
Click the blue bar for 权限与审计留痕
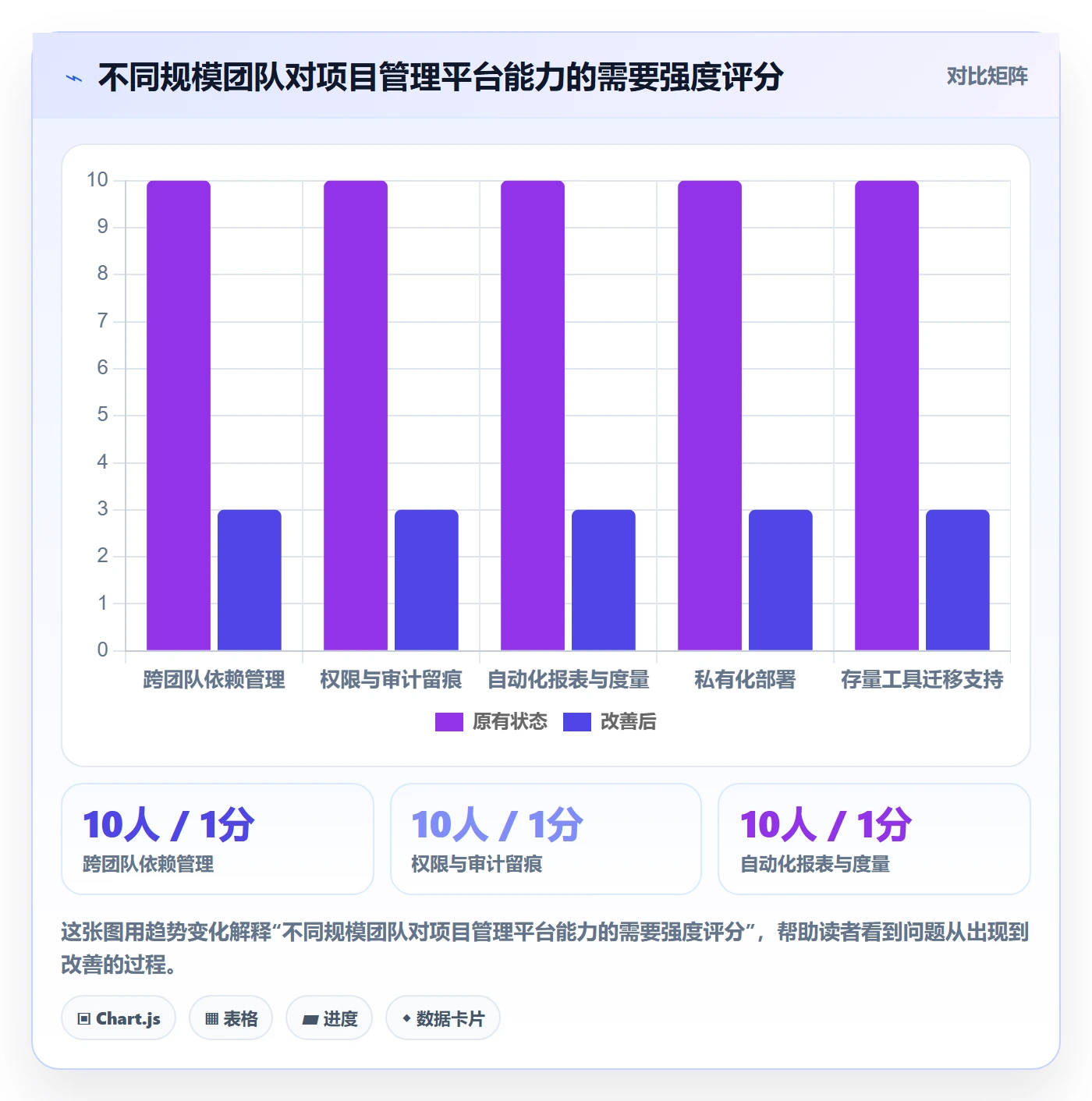[427, 580]
